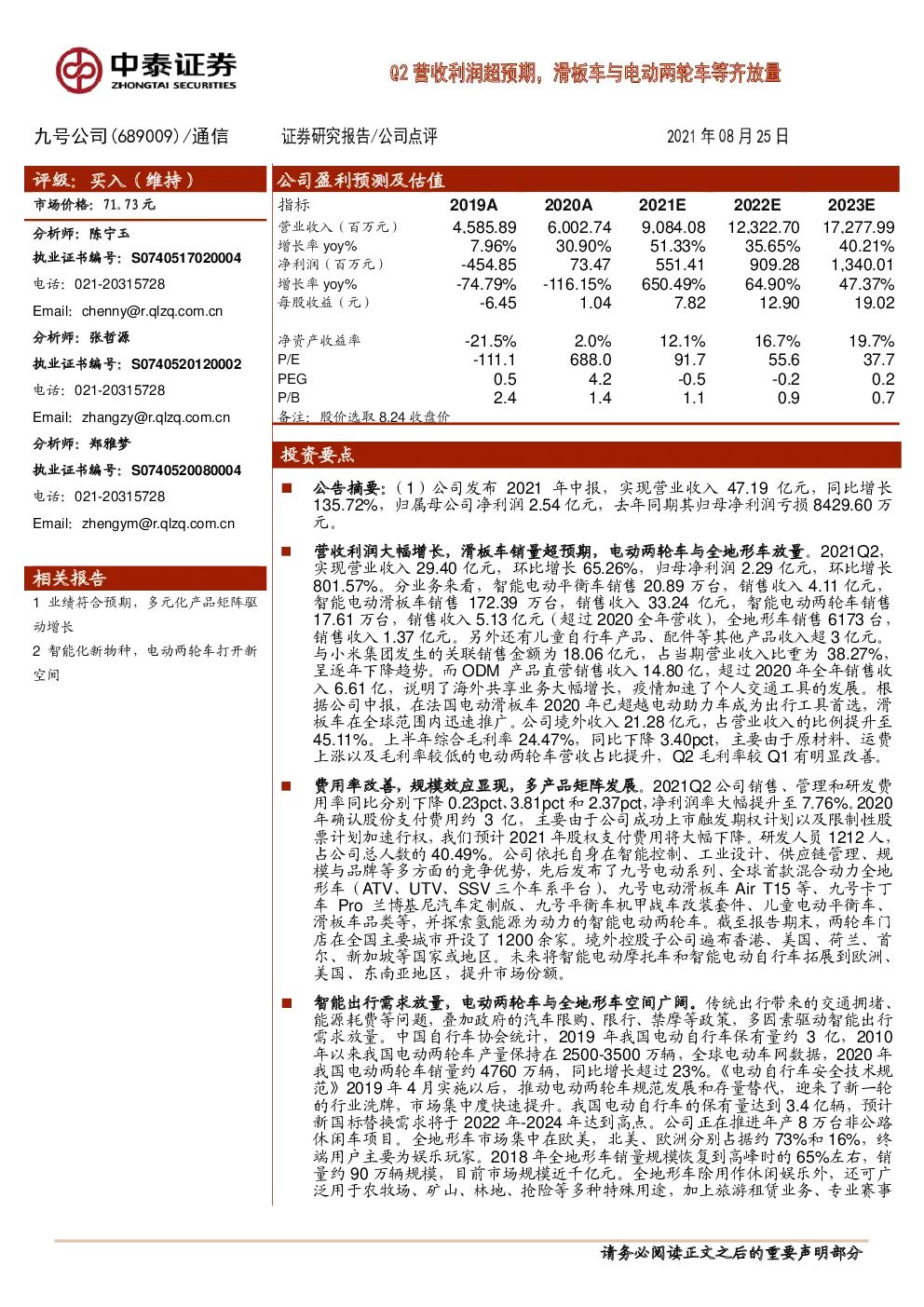Click the 2021E column header

662,205
